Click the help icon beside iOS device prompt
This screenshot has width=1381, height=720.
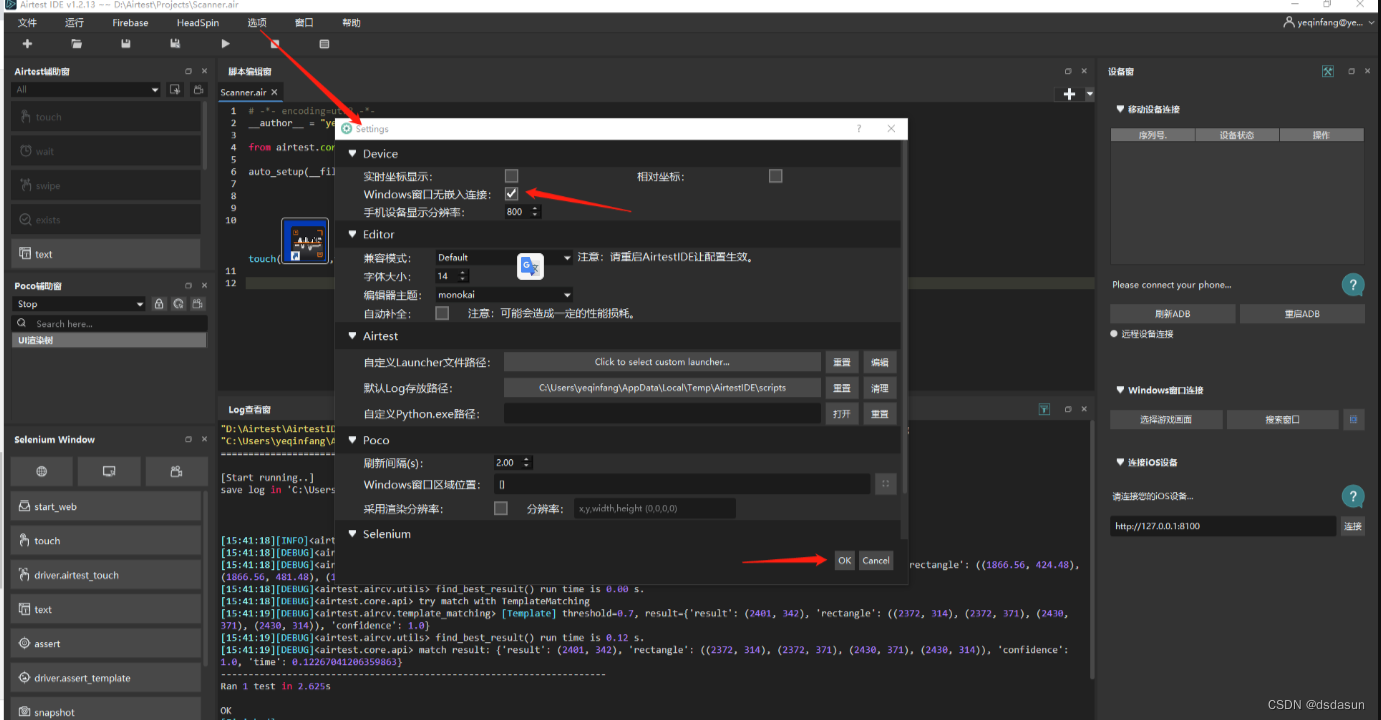[1352, 496]
